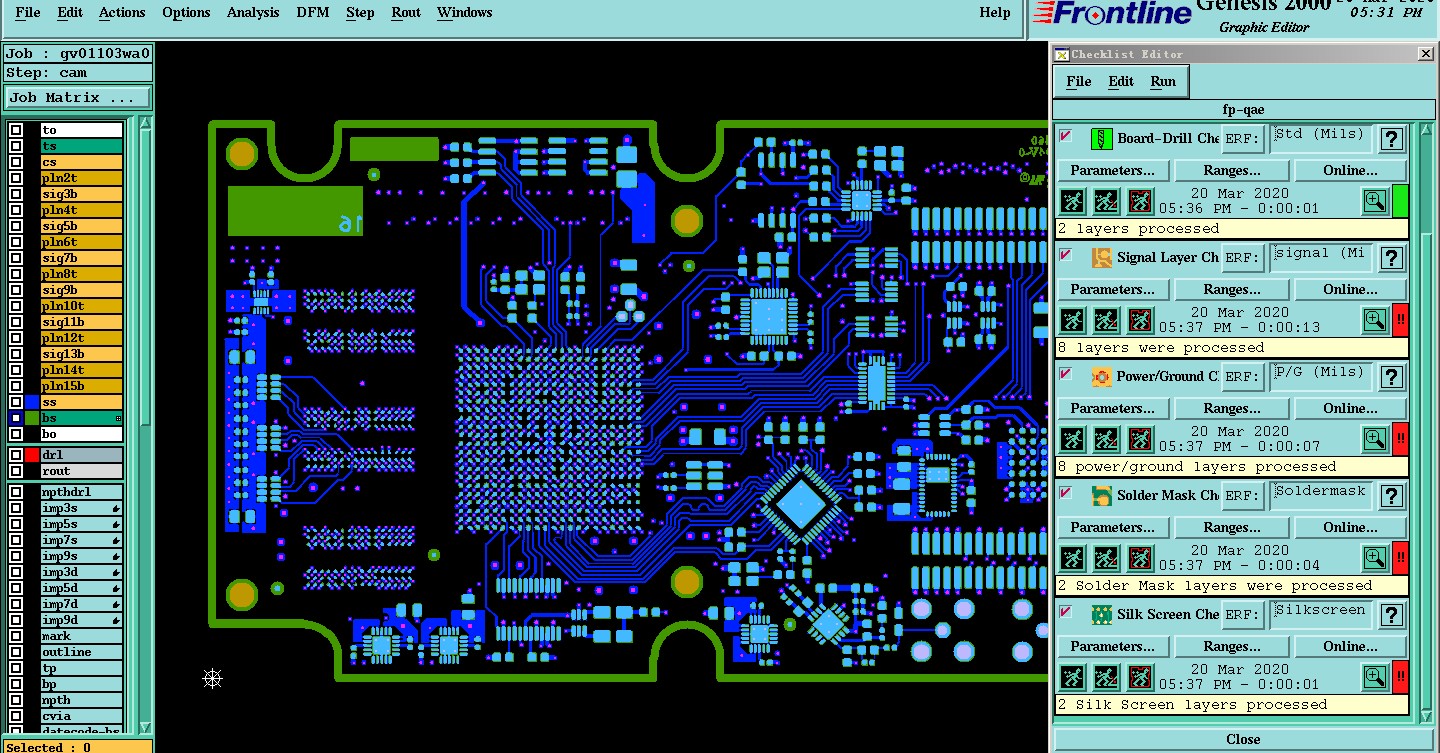Uncheck the Signal Layer check checkbox

click(1065, 254)
